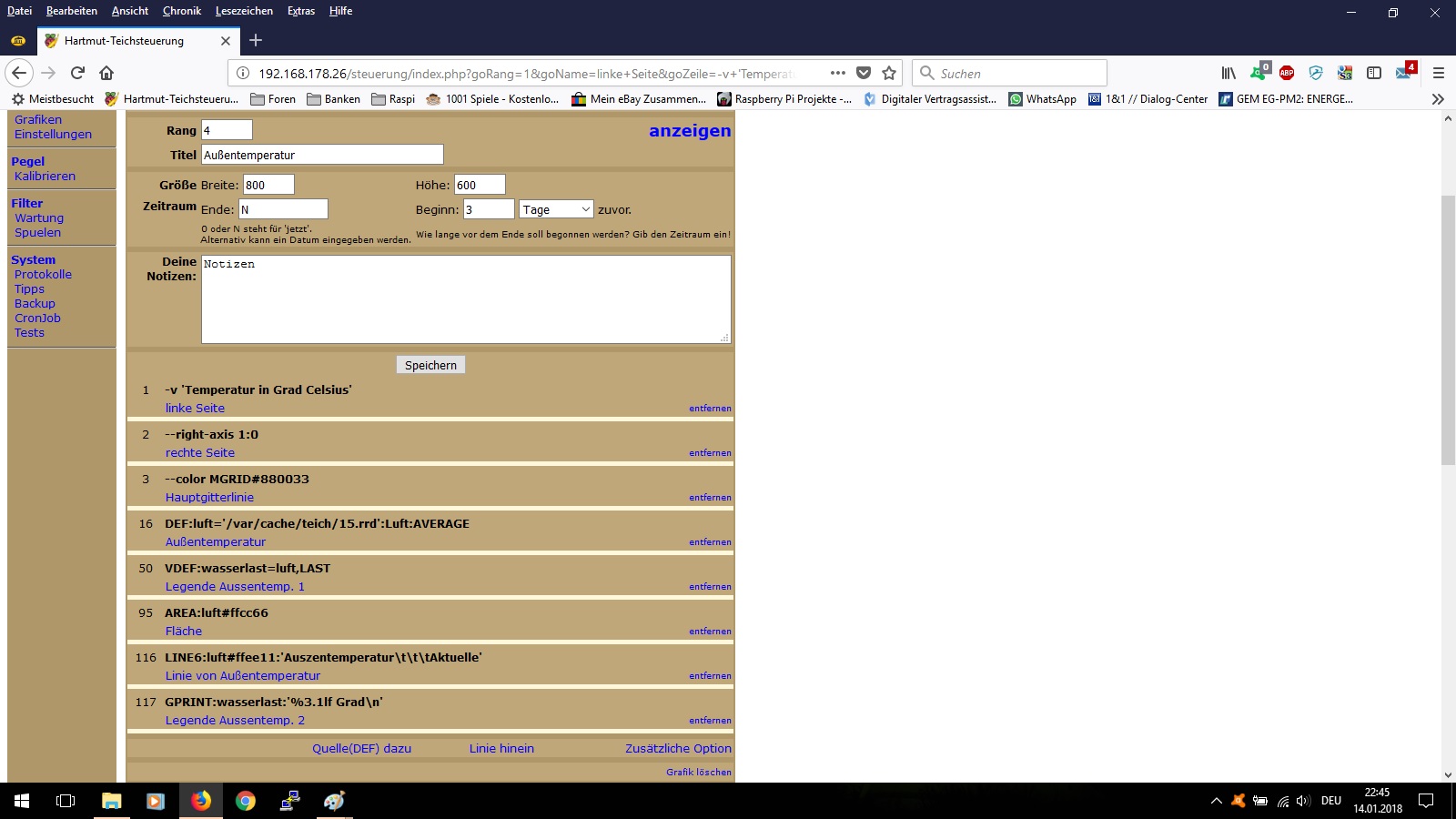
Task: Open the Adblock Plus extension icon
Action: (x=1287, y=73)
